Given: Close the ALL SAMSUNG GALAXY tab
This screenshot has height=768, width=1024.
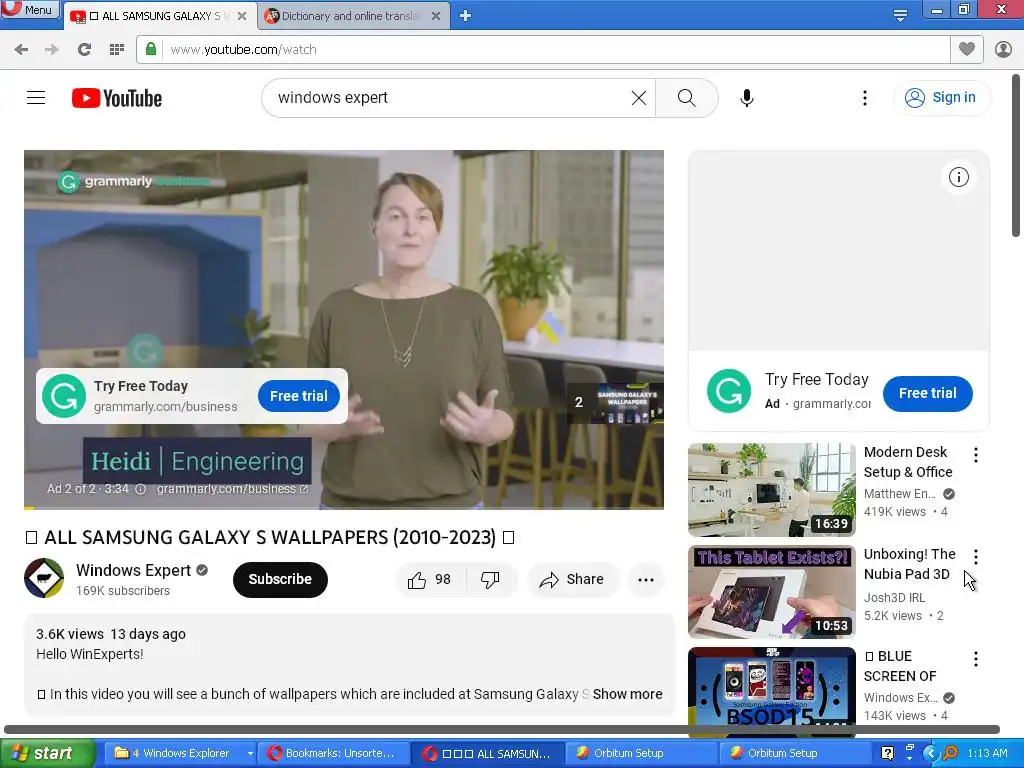Looking at the screenshot, I should [242, 16].
